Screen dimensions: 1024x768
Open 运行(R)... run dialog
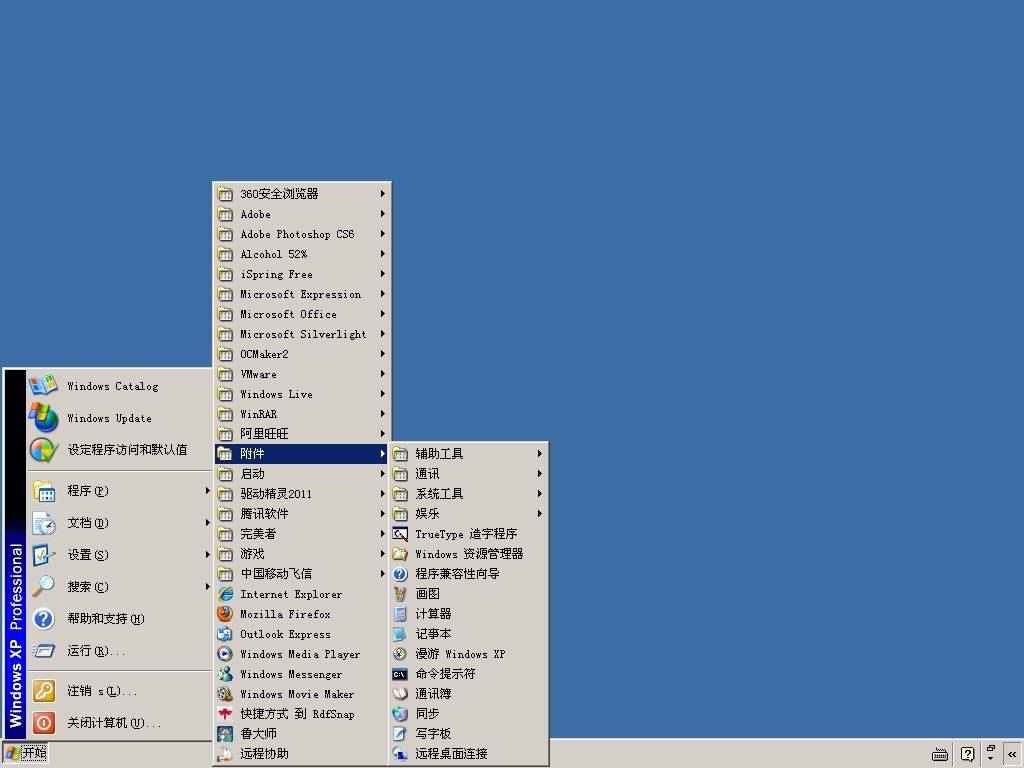pyautogui.click(x=120, y=650)
